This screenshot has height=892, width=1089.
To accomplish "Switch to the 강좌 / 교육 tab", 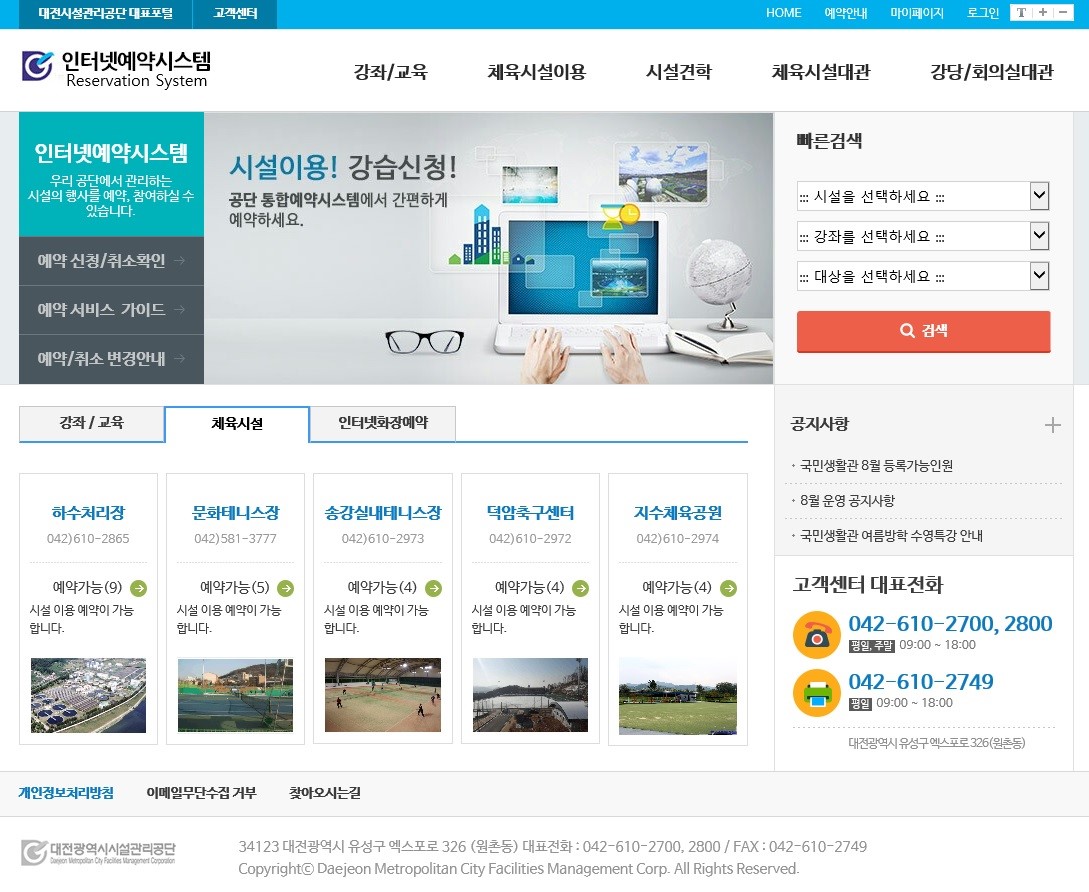I will point(91,424).
